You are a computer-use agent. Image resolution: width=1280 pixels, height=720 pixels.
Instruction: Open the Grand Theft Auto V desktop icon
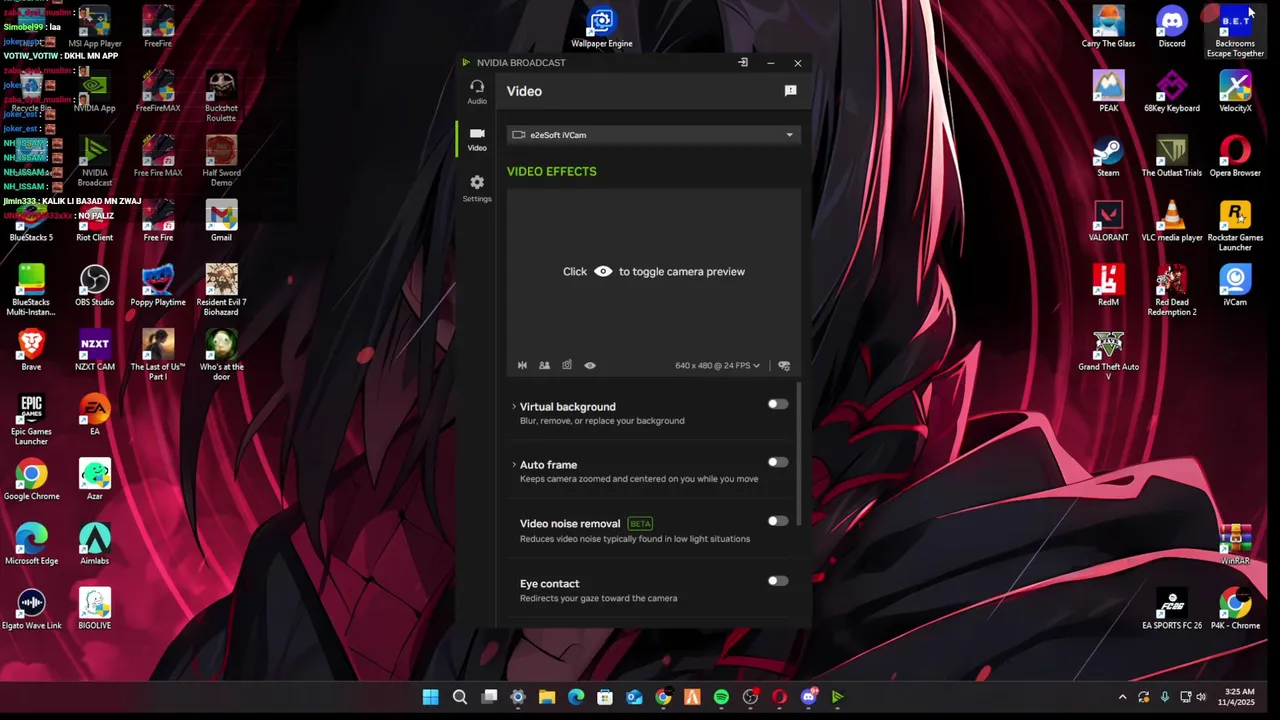point(1108,356)
